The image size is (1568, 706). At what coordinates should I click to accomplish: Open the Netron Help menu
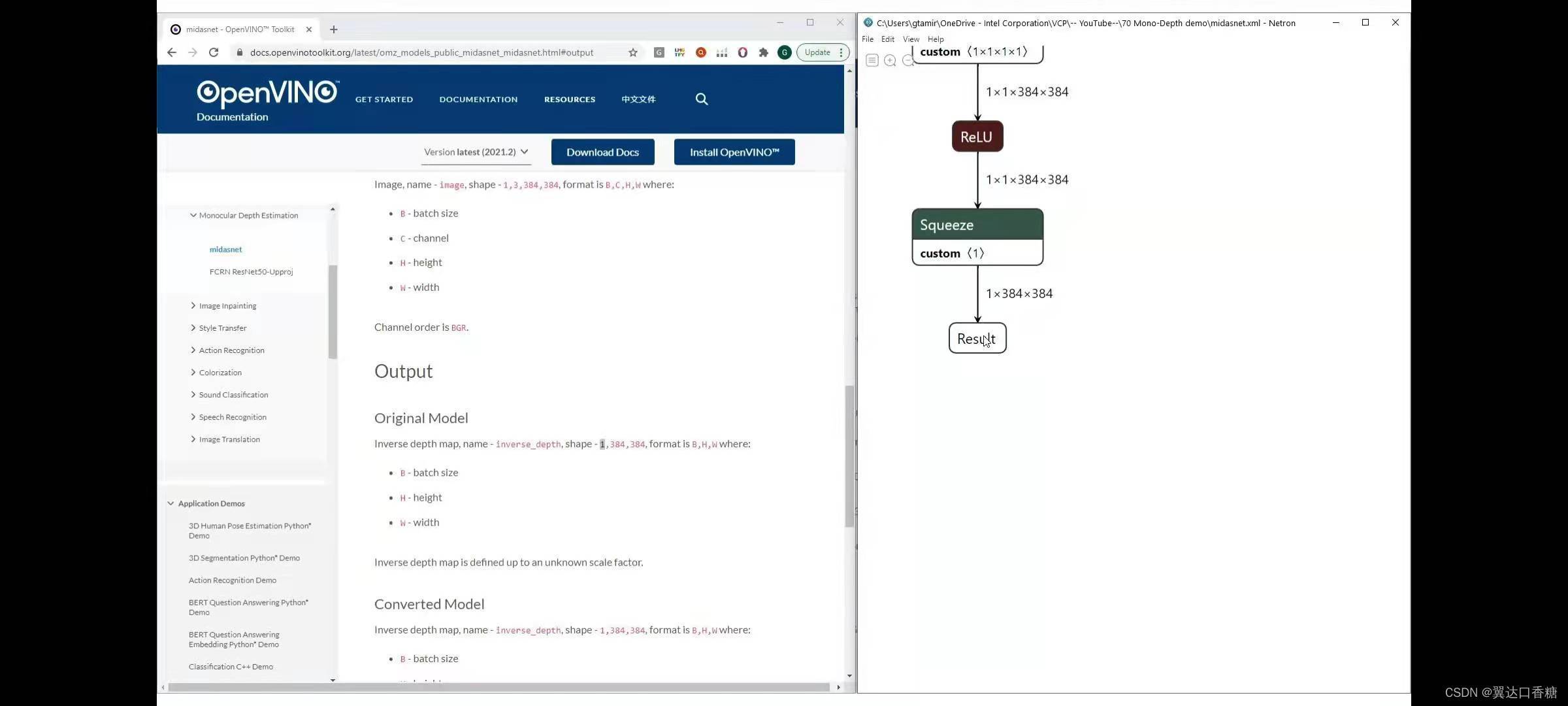(x=936, y=39)
